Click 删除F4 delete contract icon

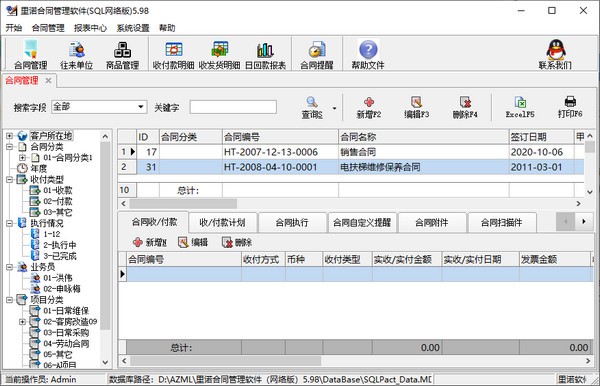[x=465, y=107]
